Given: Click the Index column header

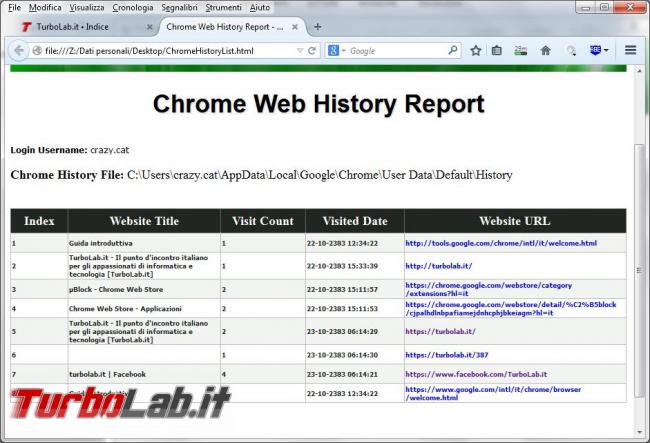Looking at the screenshot, I should coord(39,221).
